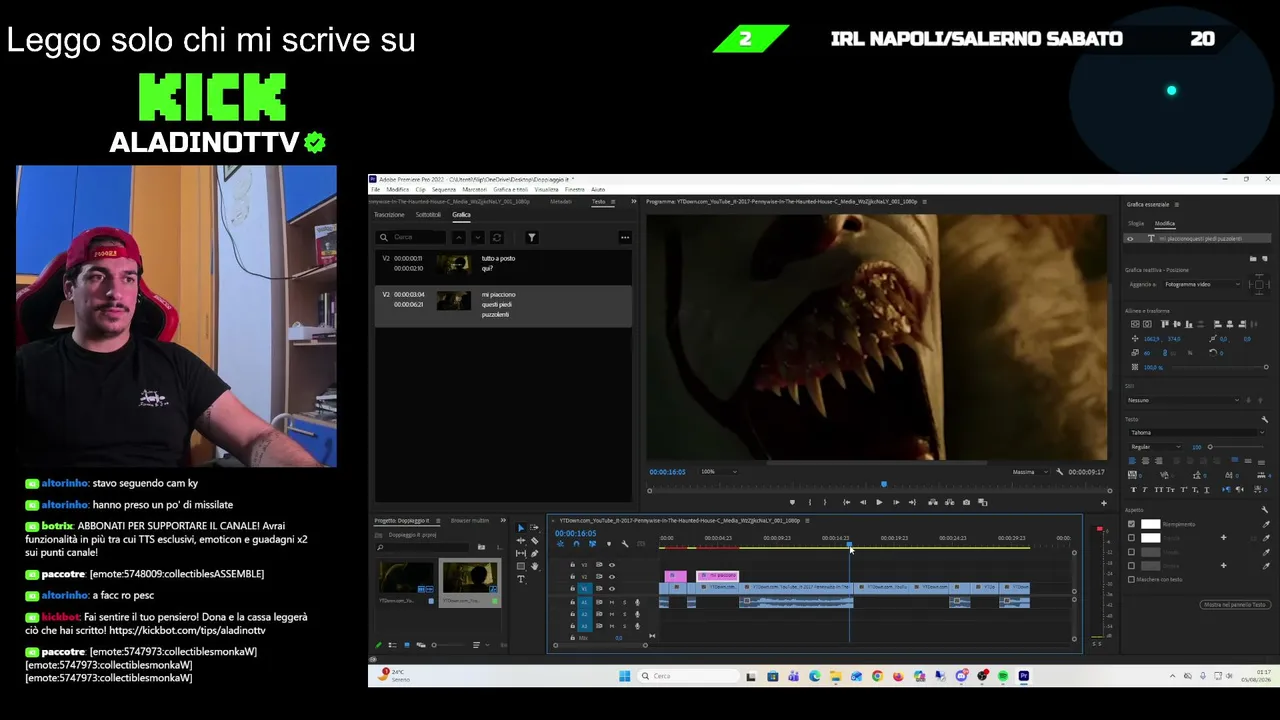This screenshot has width=1280, height=720.
Task: Select the Razor tool
Action: [x=534, y=541]
